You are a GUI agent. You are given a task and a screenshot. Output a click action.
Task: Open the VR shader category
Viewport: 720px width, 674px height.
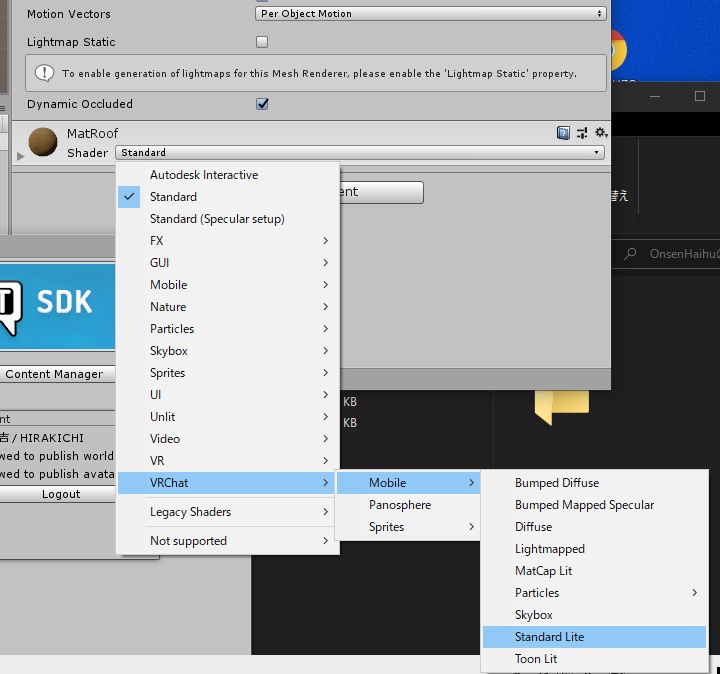point(228,461)
